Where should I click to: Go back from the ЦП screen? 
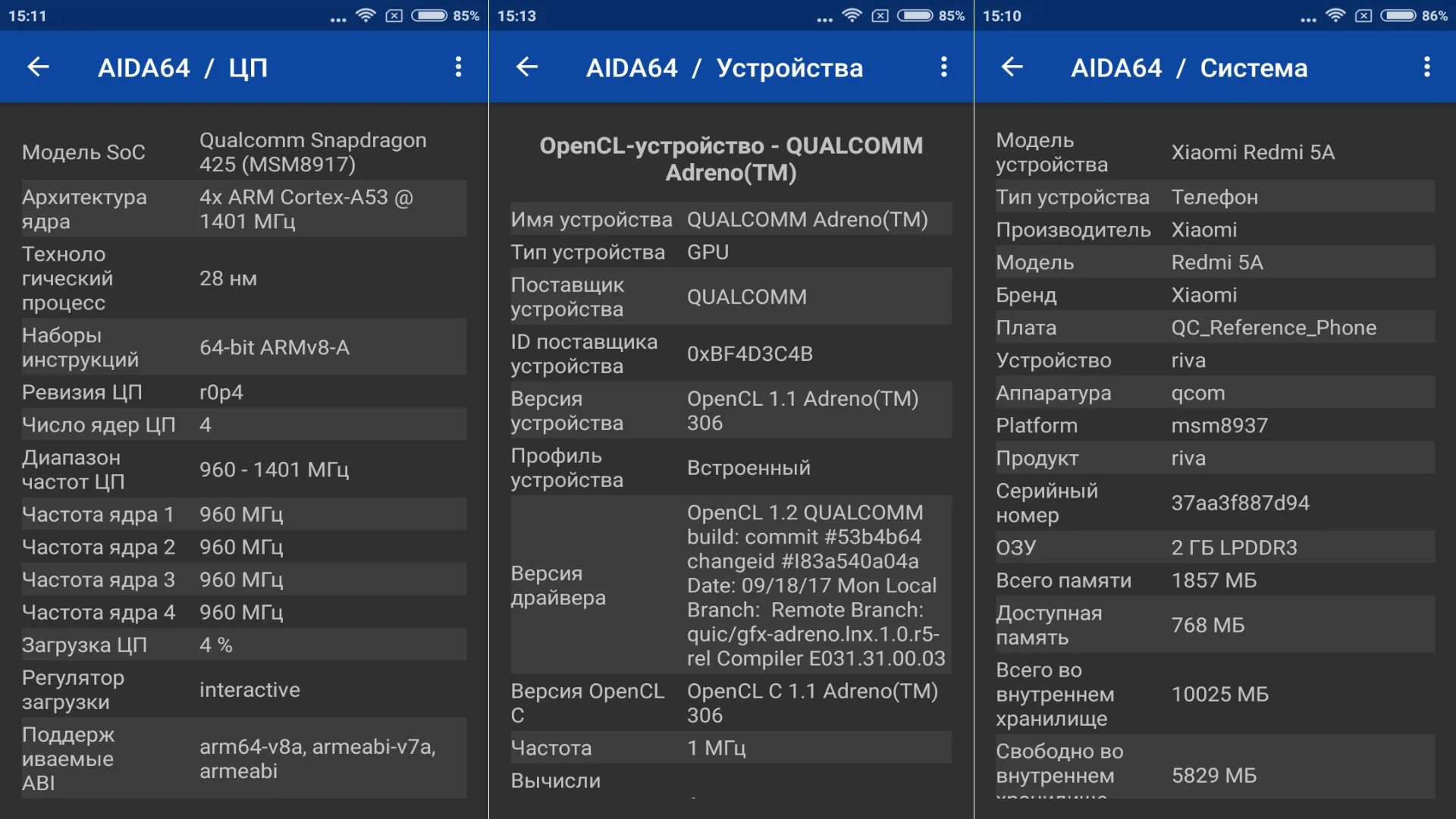38,67
